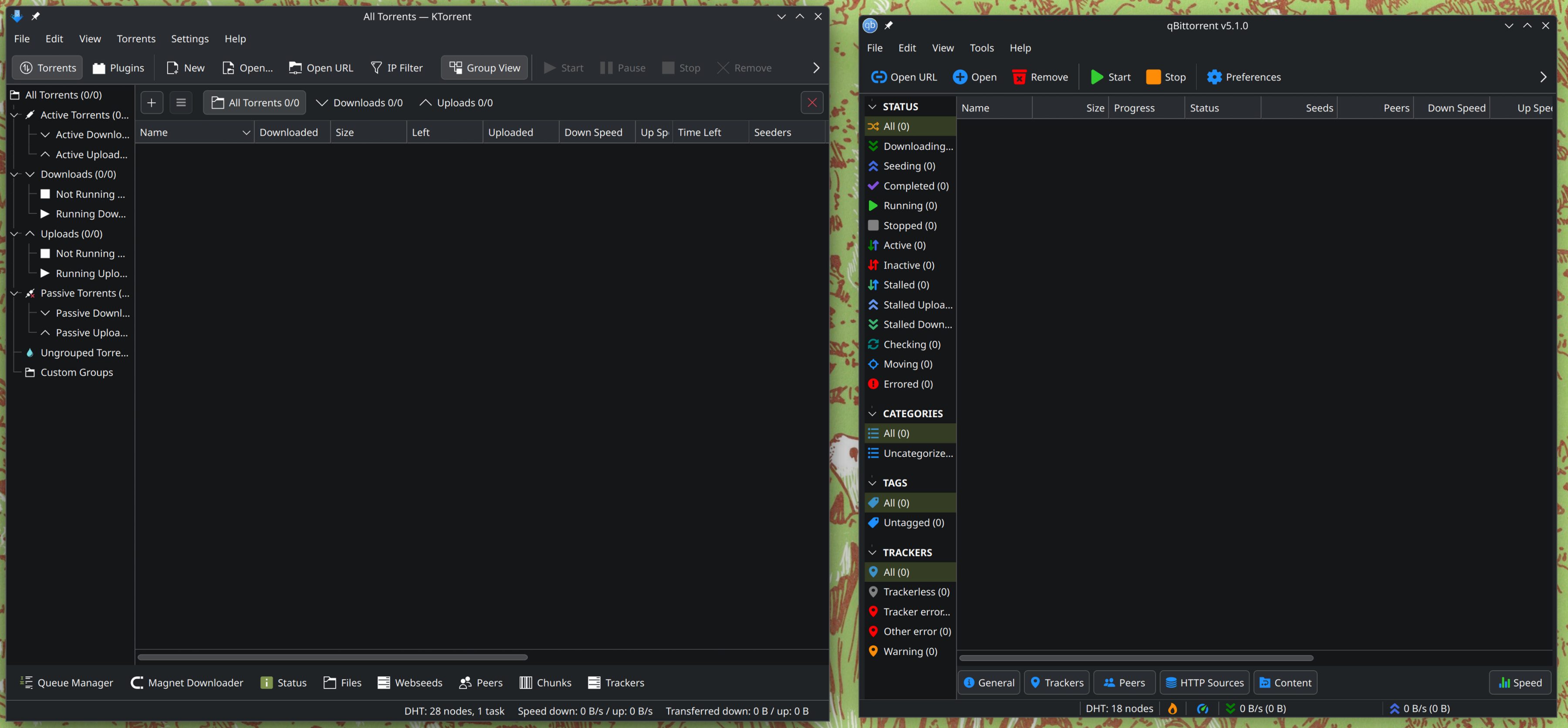This screenshot has width=1568, height=728.
Task: Select Completed (0) filter in qBittorrent
Action: [910, 185]
